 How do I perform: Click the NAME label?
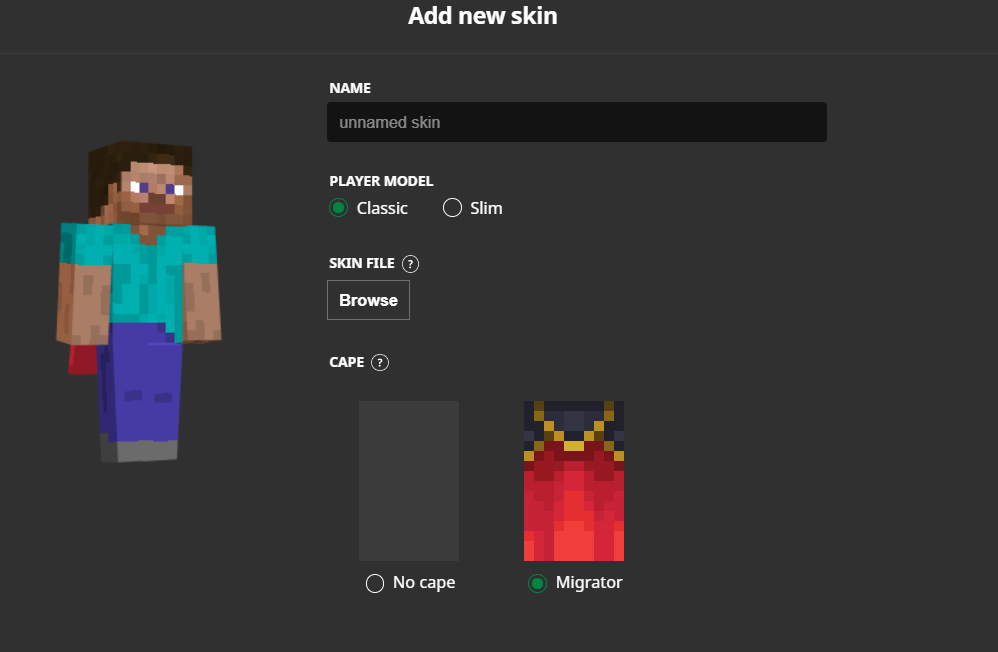click(x=350, y=89)
